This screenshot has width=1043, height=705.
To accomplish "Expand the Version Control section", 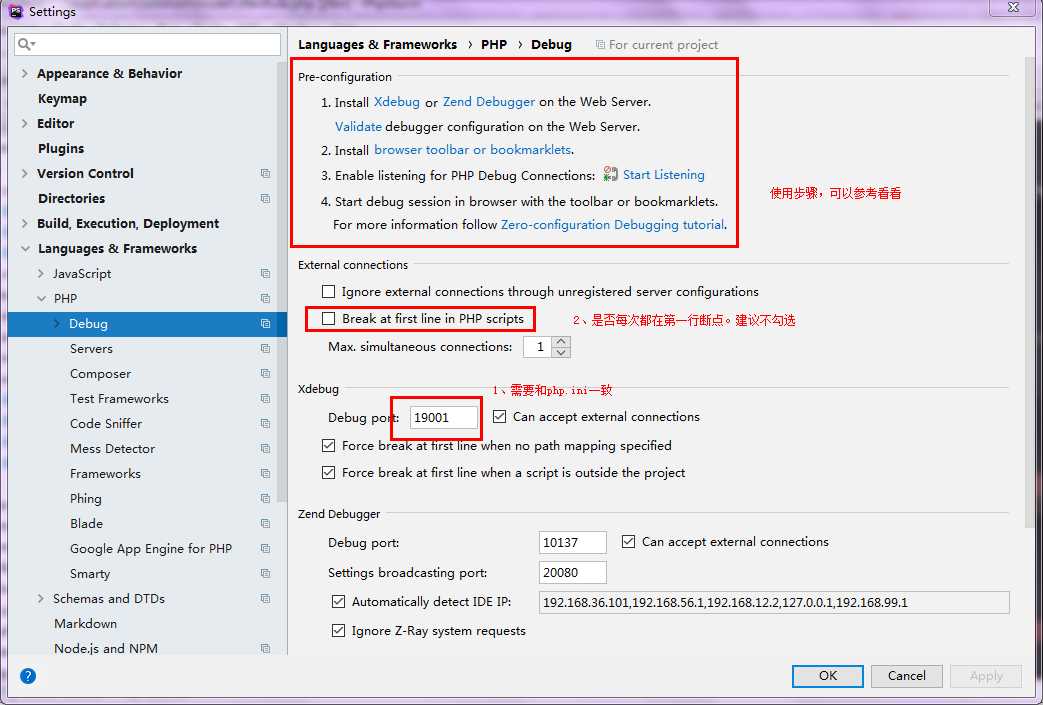I will 25,174.
